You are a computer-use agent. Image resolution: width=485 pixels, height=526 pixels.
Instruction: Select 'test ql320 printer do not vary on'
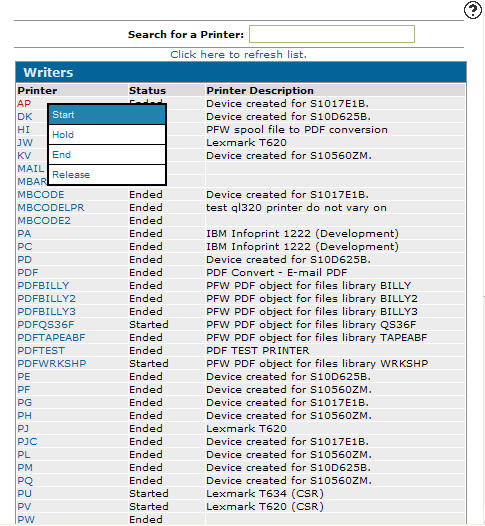[296, 208]
